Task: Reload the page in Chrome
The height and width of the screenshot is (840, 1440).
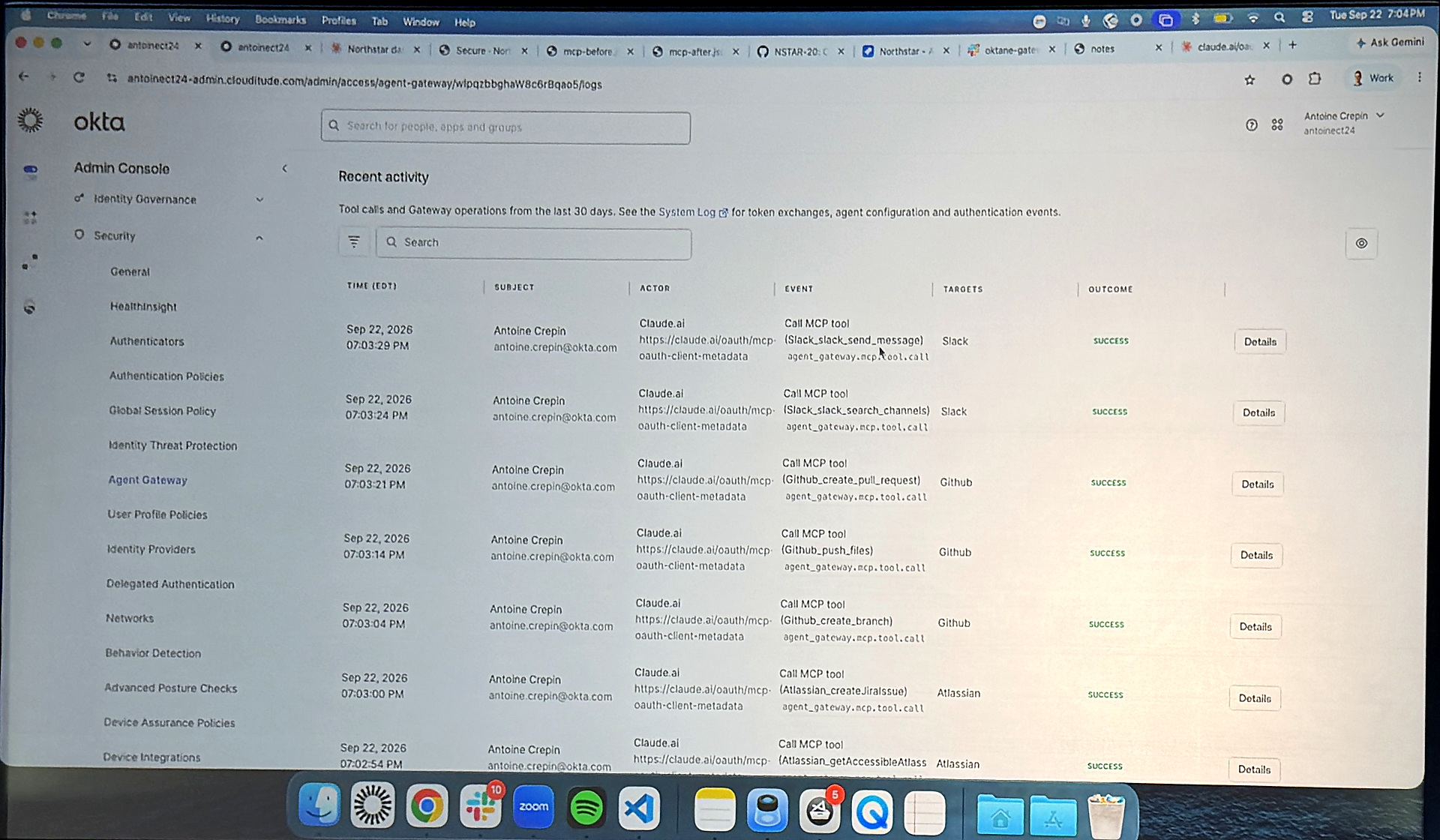Action: pyautogui.click(x=79, y=77)
